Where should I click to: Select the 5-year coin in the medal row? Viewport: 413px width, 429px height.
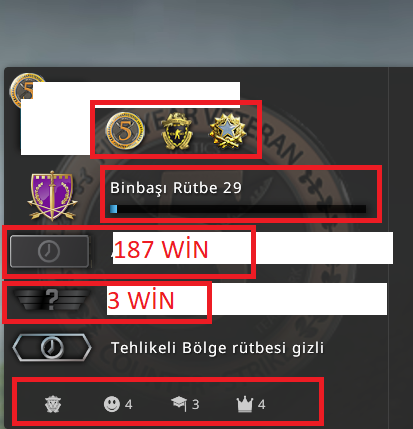click(x=125, y=130)
